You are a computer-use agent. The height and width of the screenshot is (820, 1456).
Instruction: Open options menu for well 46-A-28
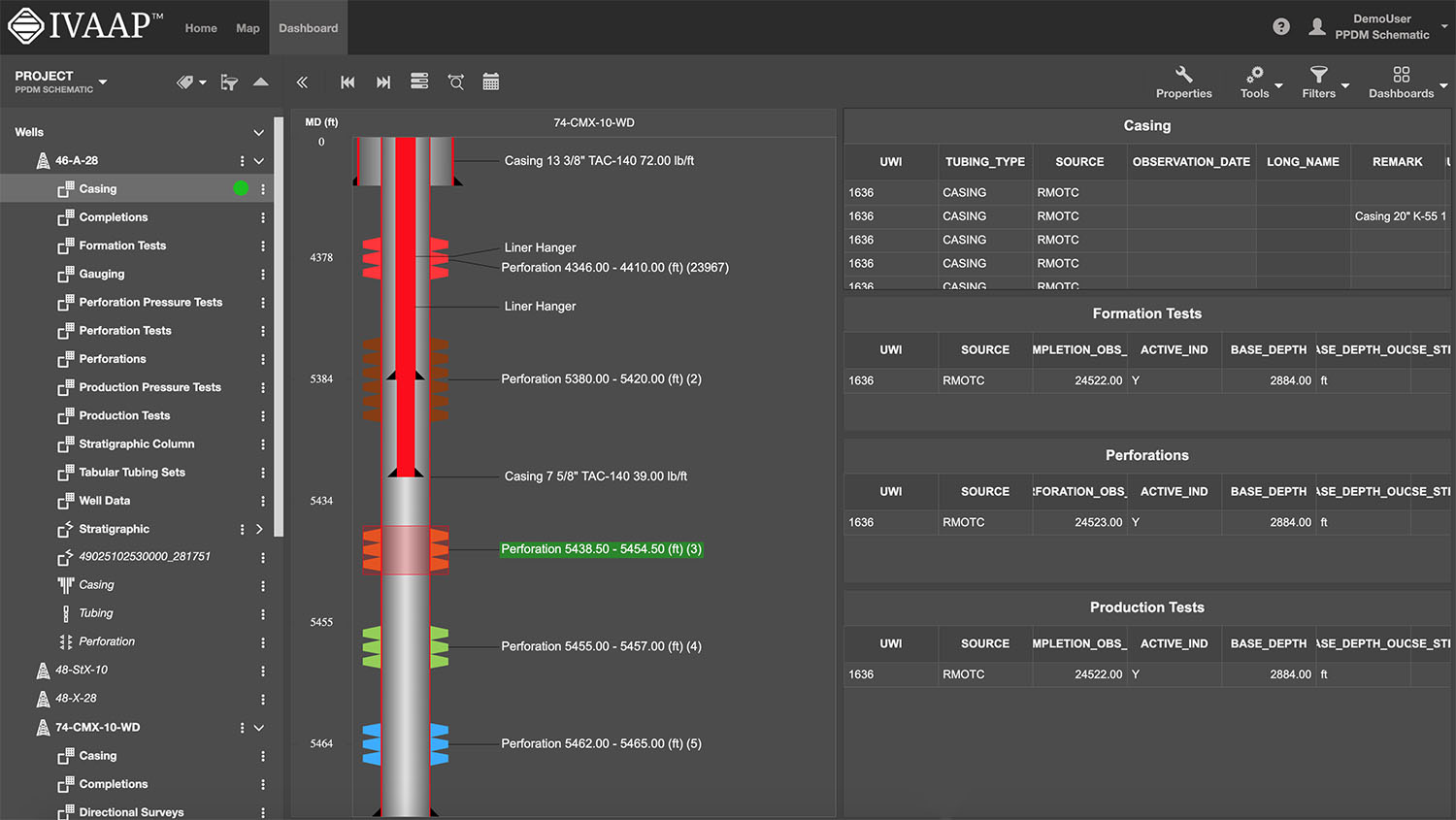pyautogui.click(x=242, y=161)
